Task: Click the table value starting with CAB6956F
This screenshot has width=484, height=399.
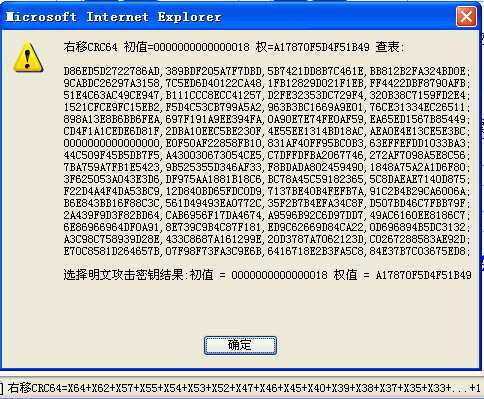Action: click(x=213, y=215)
